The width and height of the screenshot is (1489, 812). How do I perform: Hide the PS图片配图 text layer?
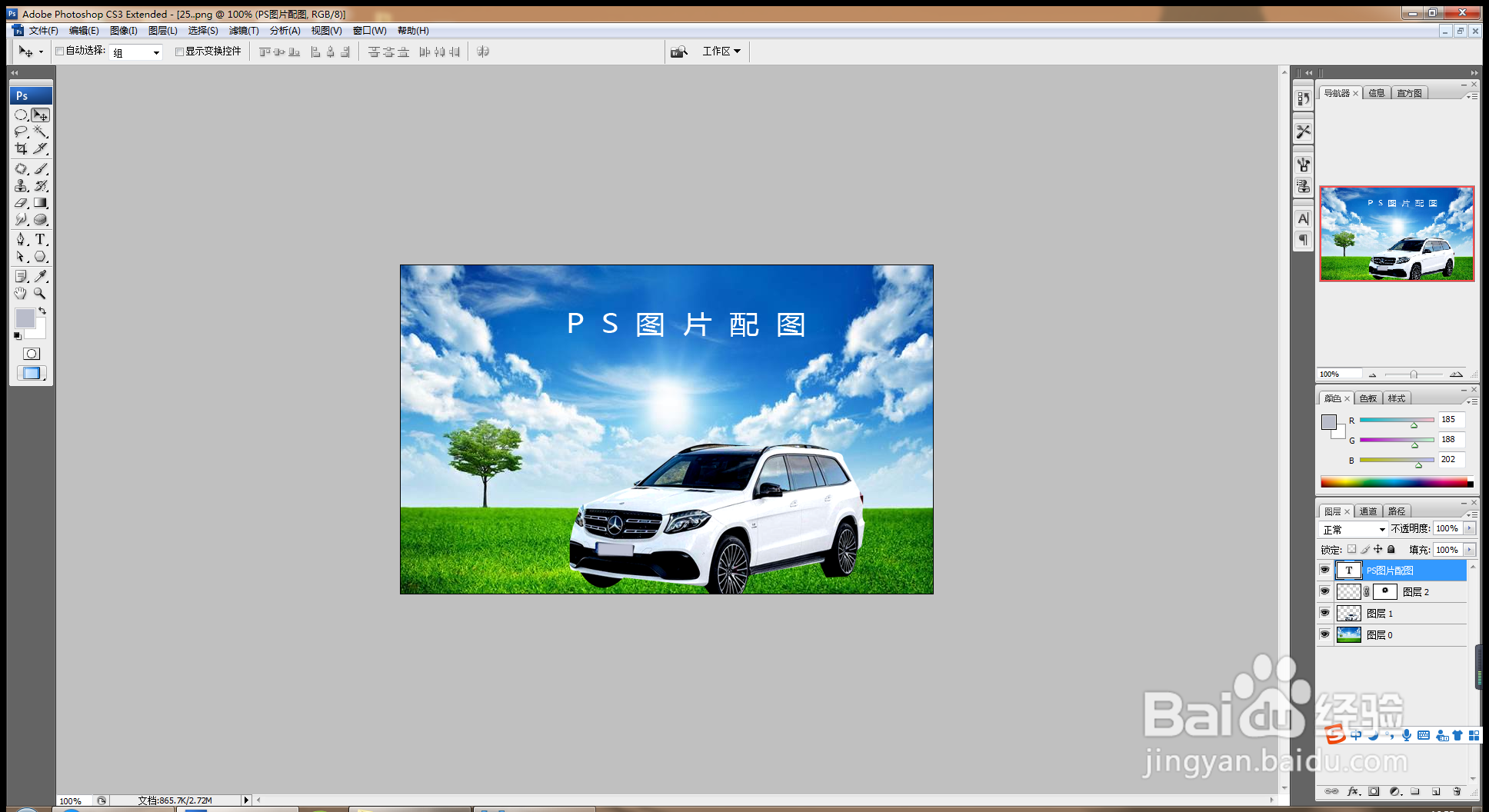point(1324,570)
